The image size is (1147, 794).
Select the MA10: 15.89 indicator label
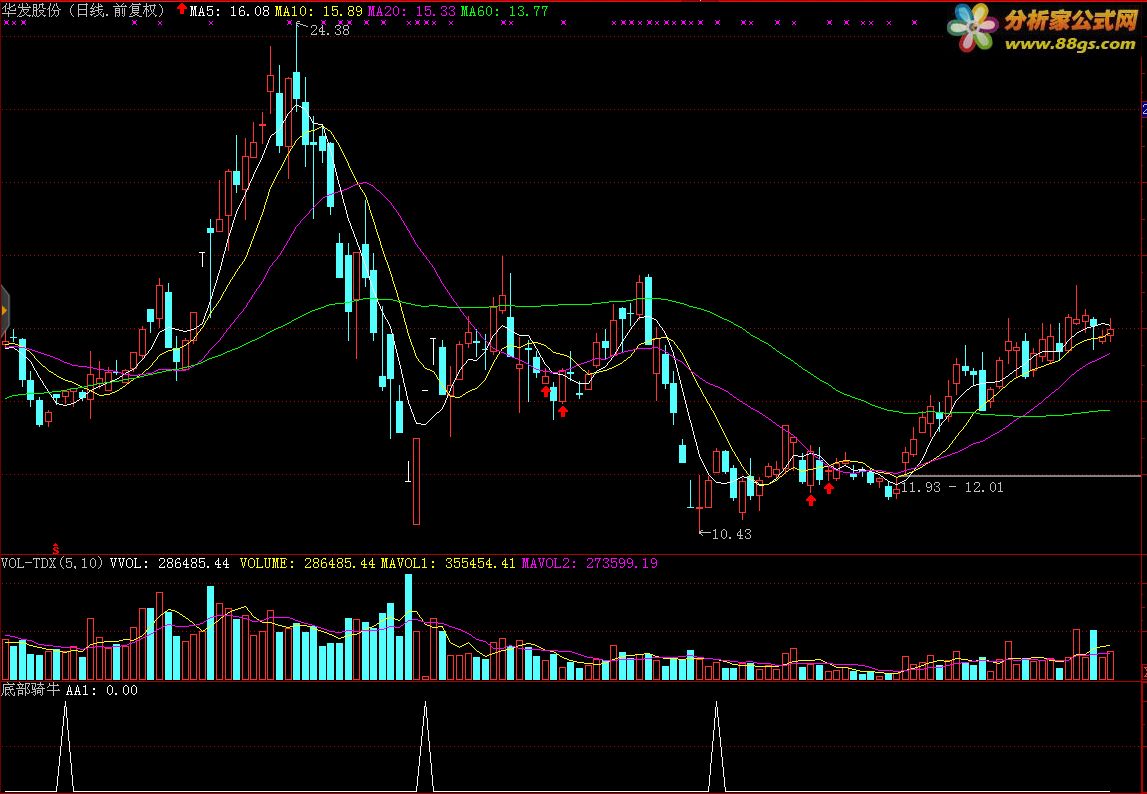[319, 12]
